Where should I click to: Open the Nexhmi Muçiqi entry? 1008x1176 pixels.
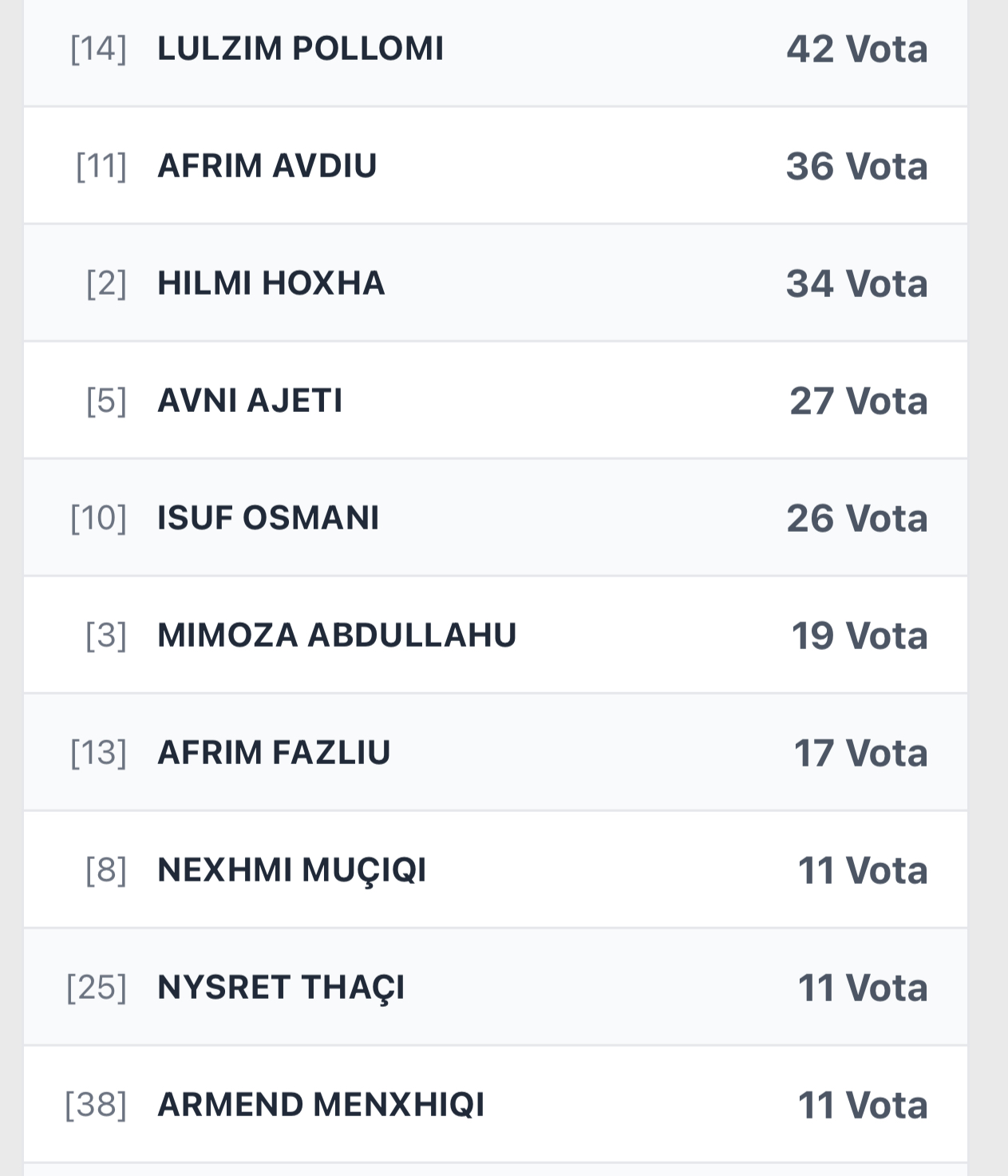pyautogui.click(x=291, y=870)
